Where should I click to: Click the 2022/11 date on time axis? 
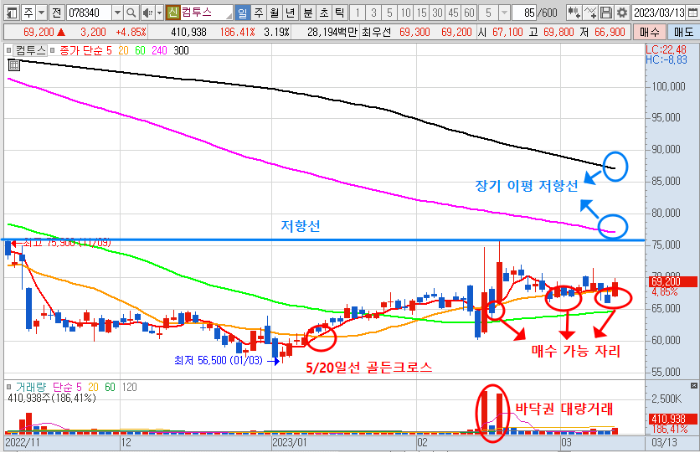point(22,442)
